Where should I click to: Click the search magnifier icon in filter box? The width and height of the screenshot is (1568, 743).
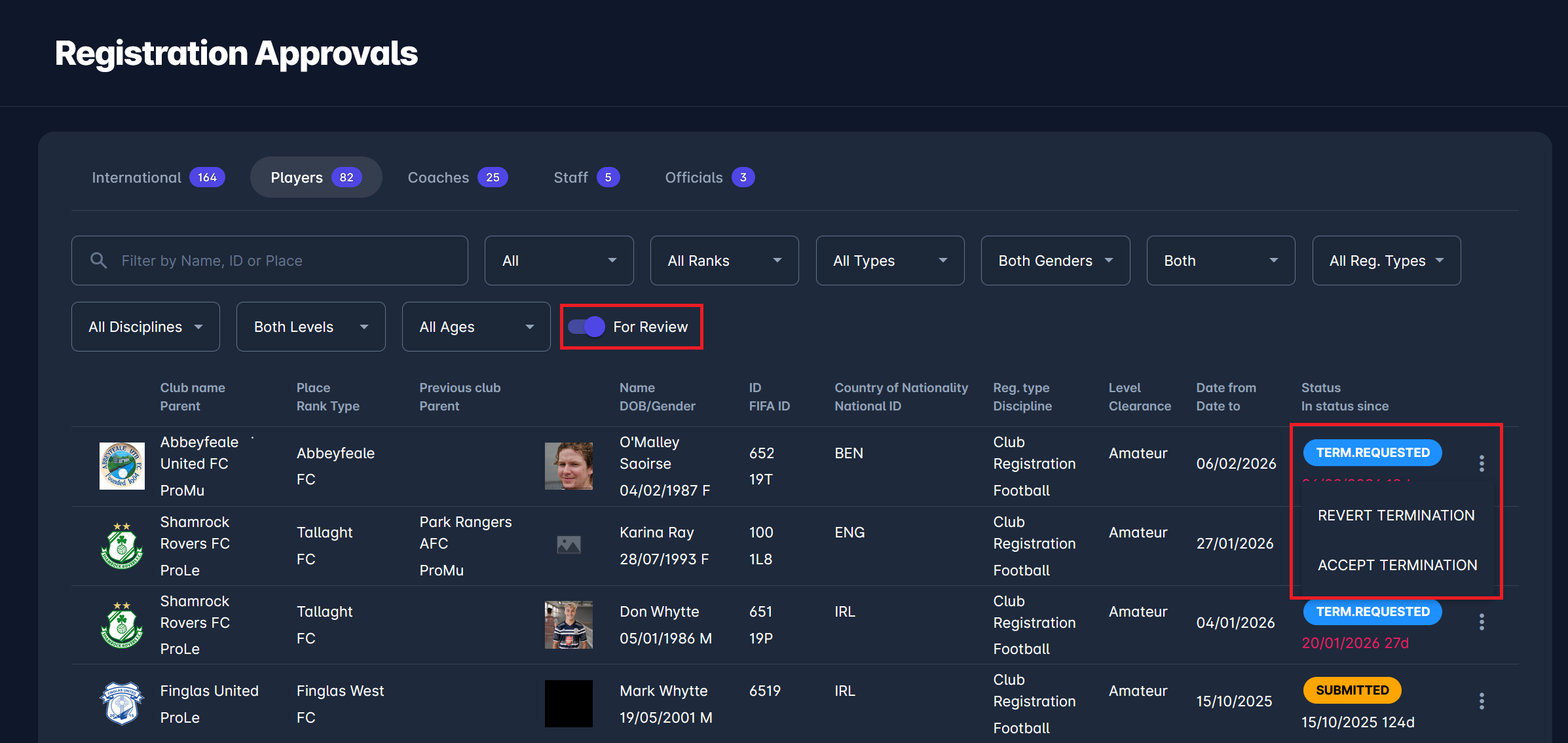(x=98, y=261)
